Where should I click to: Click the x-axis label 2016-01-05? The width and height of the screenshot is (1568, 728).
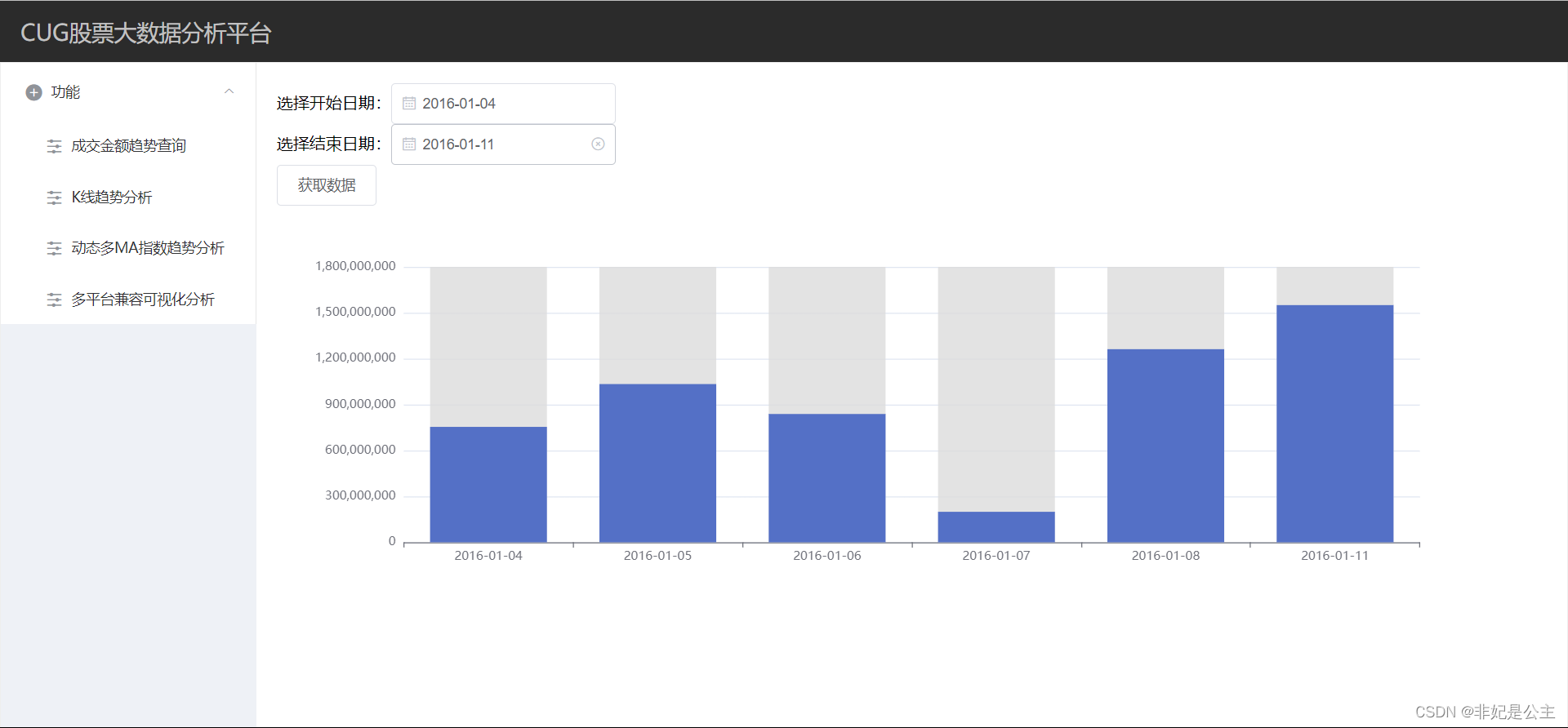657,556
